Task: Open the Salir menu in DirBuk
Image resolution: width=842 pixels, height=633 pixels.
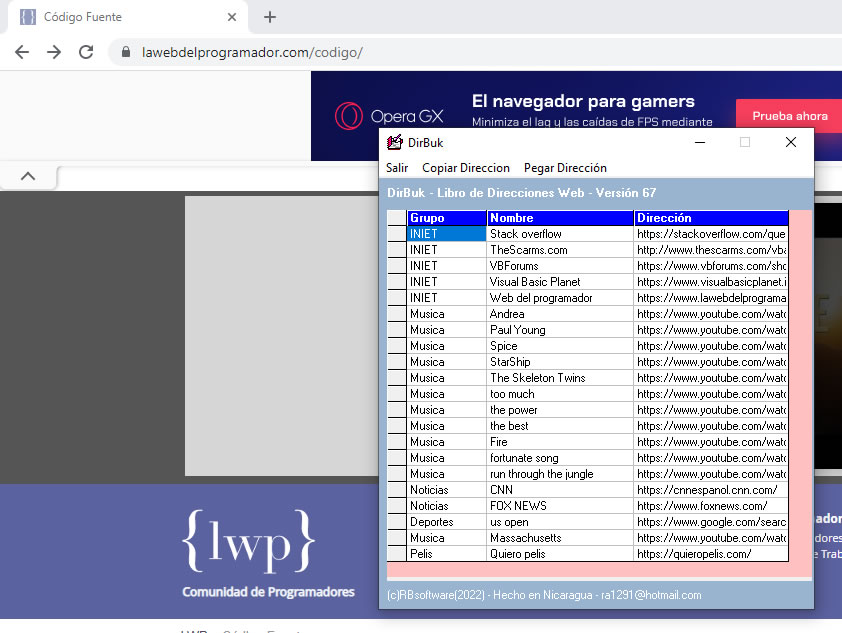Action: coord(397,168)
